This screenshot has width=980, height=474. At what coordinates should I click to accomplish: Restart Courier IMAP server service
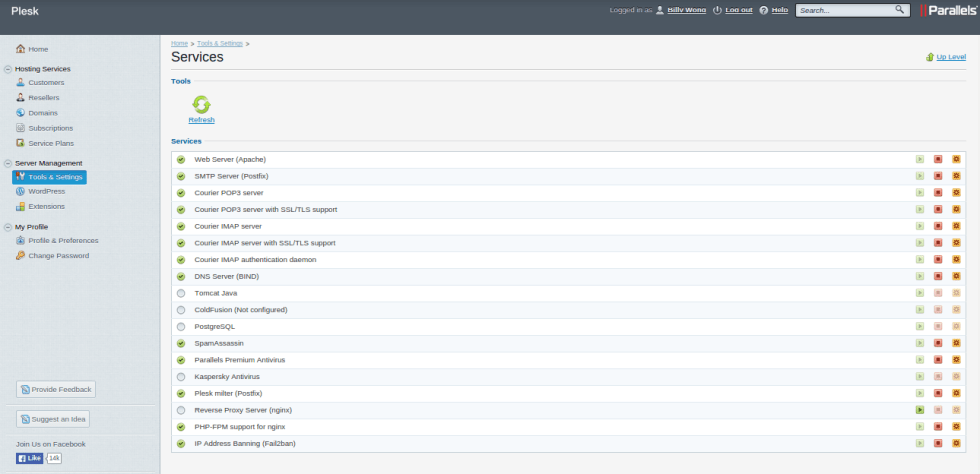click(x=956, y=226)
